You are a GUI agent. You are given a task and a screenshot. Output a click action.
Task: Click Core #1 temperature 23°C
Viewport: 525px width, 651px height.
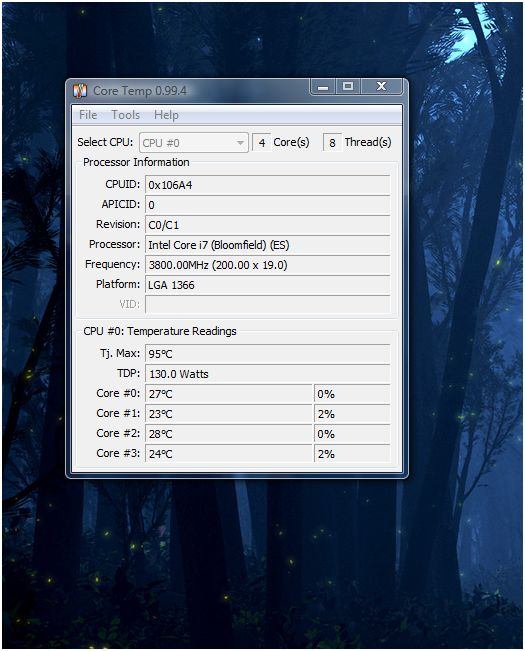point(228,414)
